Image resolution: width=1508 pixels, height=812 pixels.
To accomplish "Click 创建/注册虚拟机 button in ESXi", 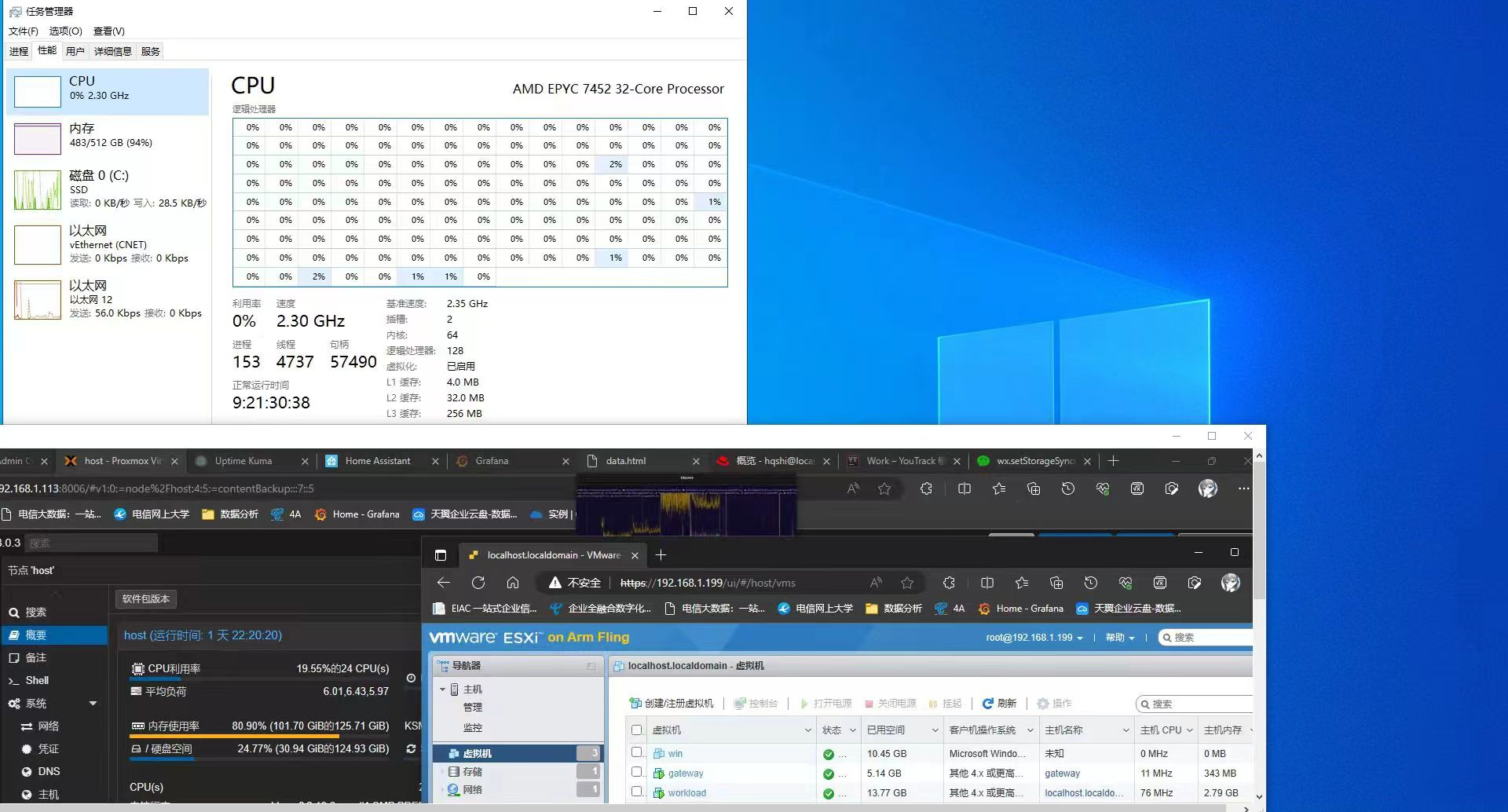I will point(672,704).
